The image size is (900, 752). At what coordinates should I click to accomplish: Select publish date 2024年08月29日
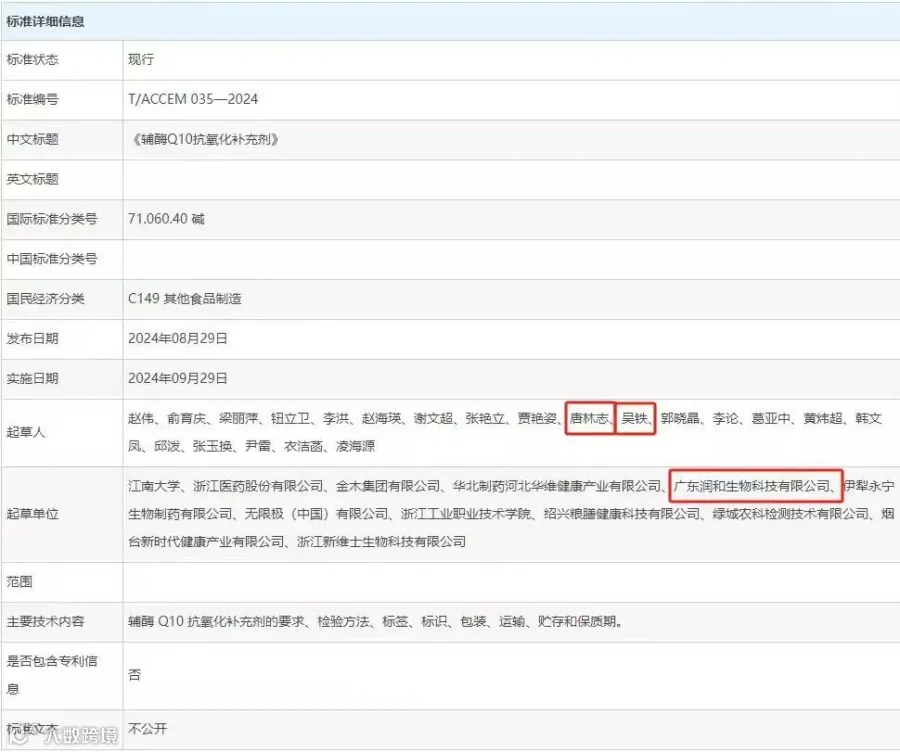click(177, 339)
